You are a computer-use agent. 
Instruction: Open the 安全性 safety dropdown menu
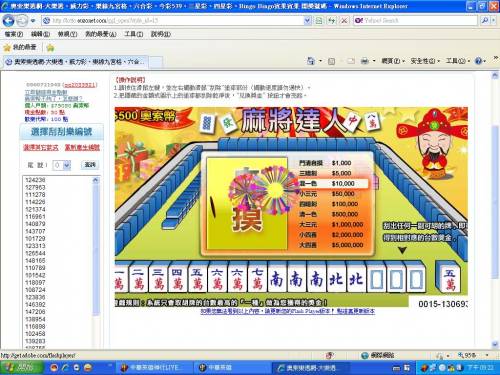pos(425,61)
